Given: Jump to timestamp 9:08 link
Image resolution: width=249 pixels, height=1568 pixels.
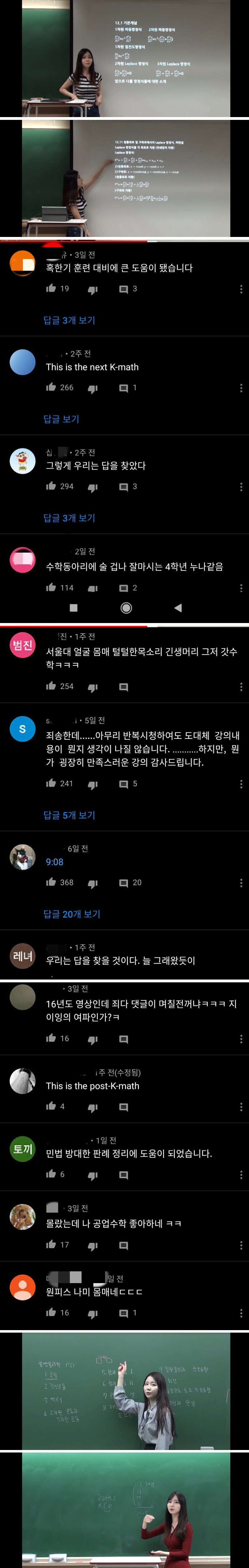Looking at the screenshot, I should [55, 862].
